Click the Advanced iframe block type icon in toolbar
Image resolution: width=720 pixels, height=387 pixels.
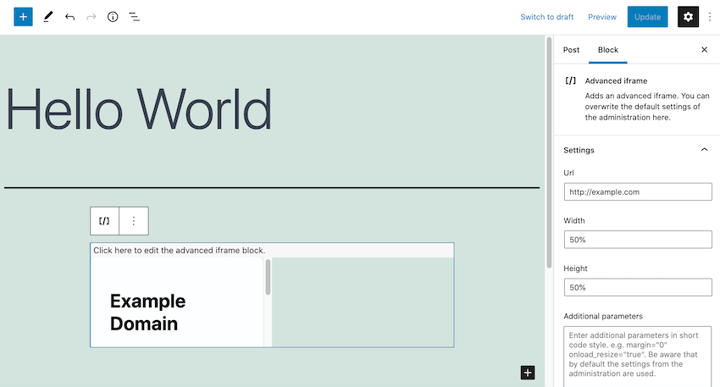[104, 221]
